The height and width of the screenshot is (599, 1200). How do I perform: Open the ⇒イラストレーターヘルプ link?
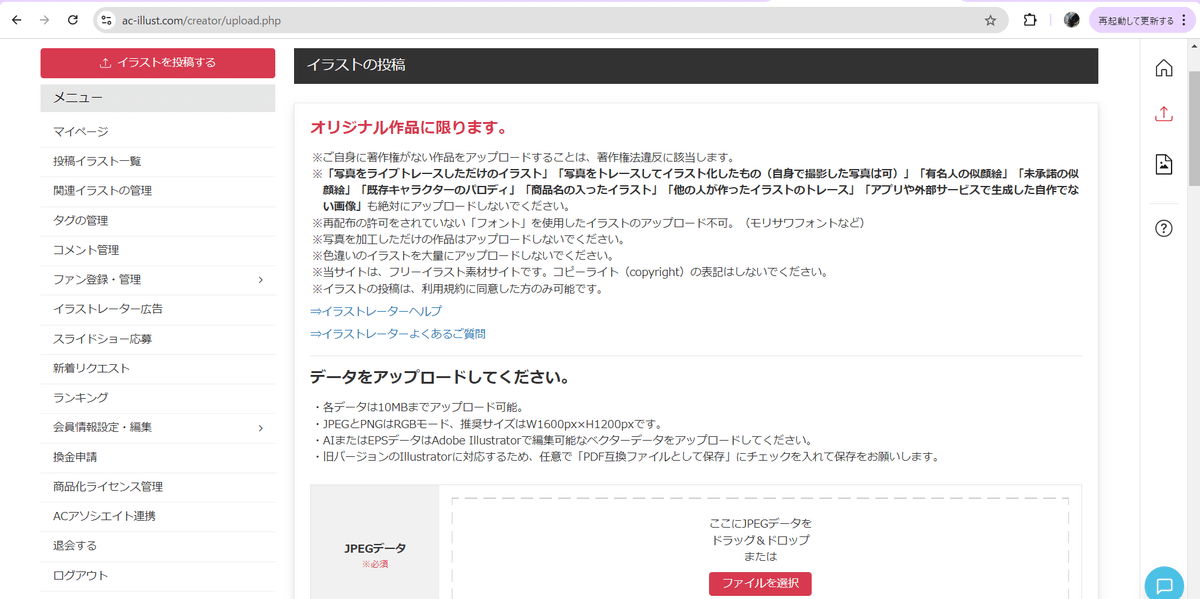(x=376, y=311)
